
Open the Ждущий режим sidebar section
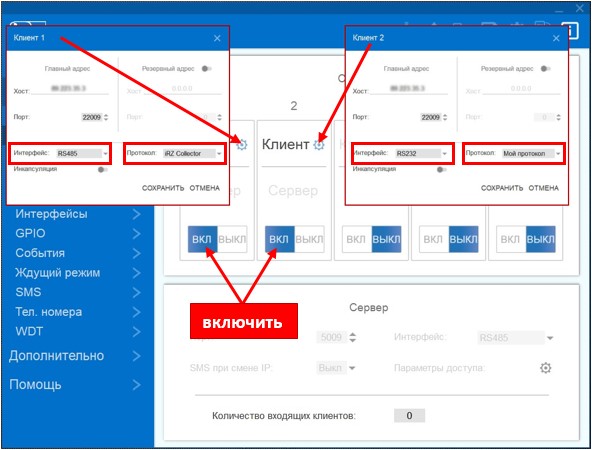click(77, 273)
